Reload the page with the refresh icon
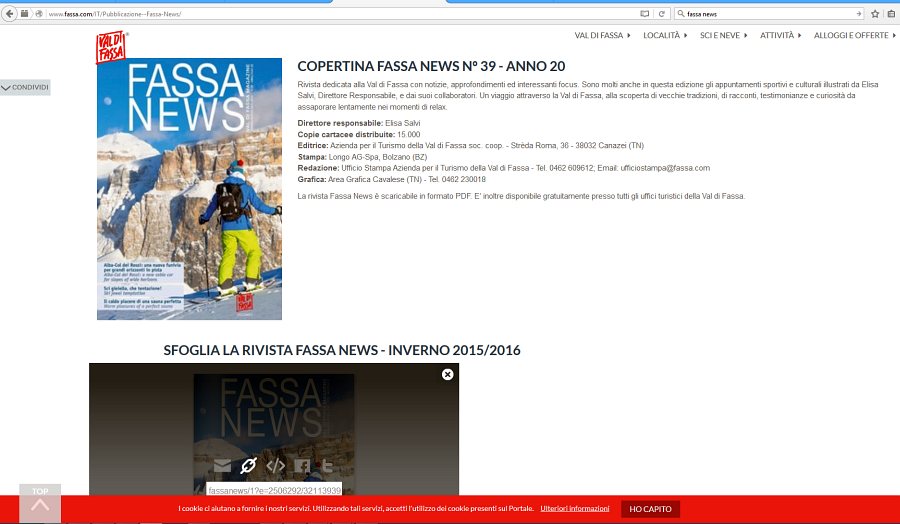 click(x=661, y=14)
